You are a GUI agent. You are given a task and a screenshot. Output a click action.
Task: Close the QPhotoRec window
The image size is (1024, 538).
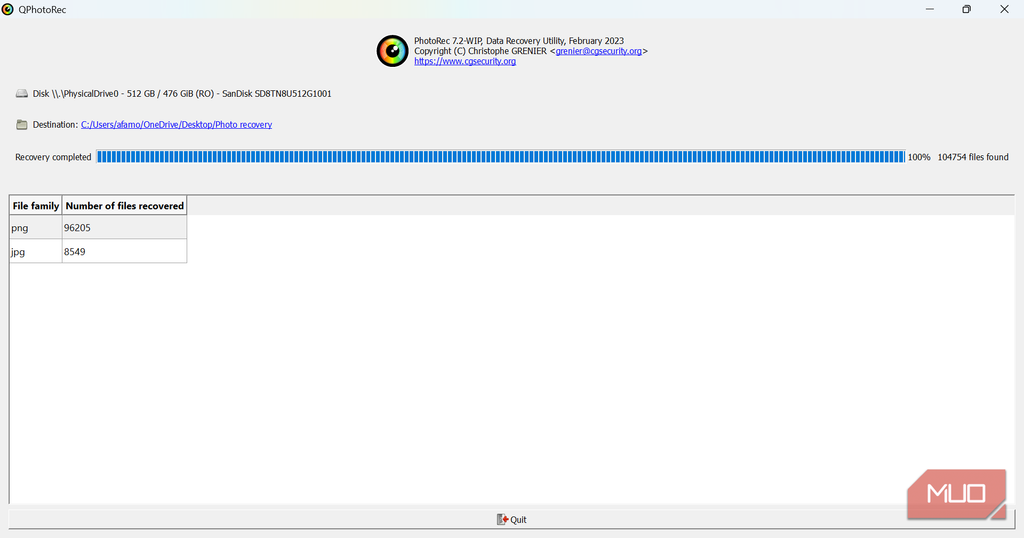(1004, 9)
